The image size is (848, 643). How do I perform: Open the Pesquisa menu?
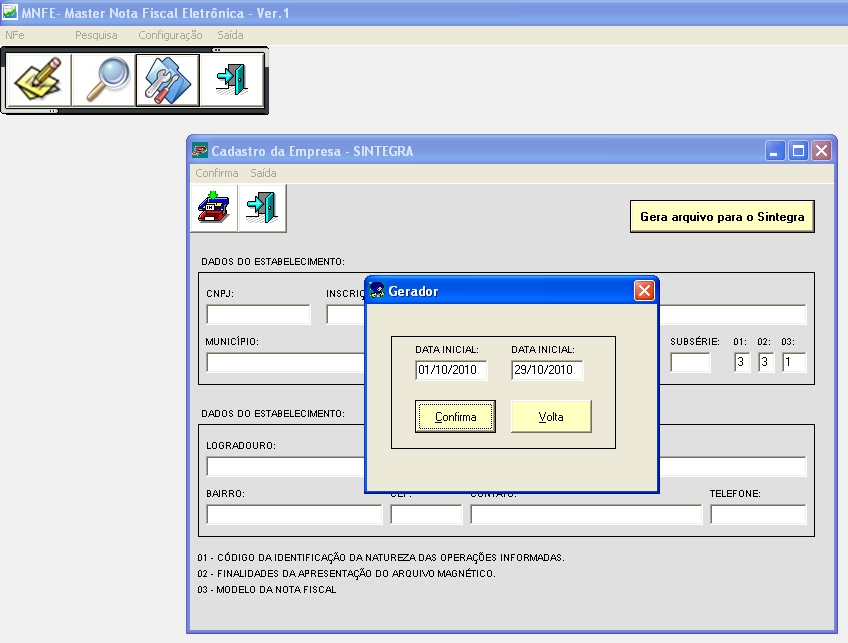96,35
